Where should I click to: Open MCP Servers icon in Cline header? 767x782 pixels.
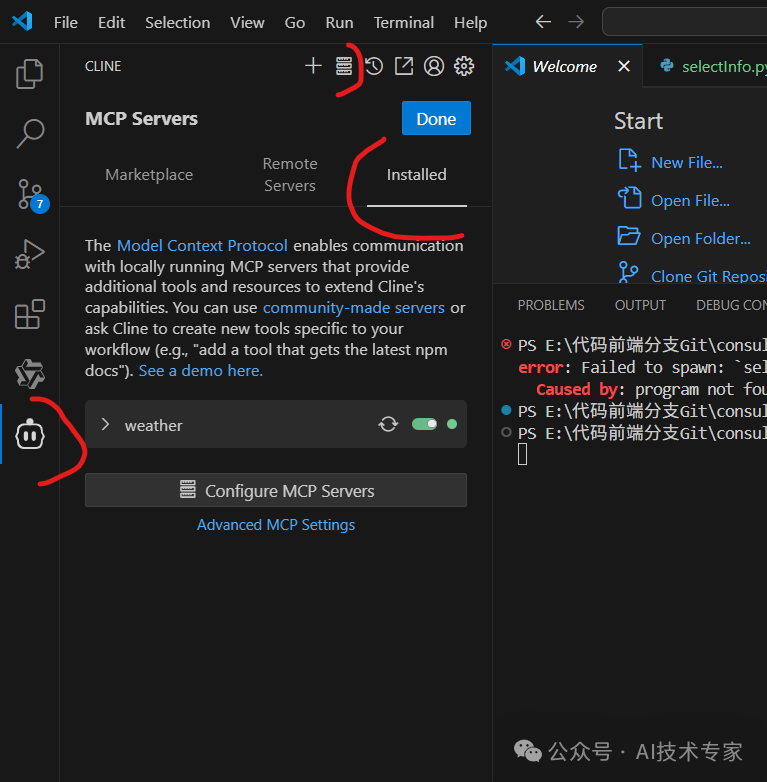(x=344, y=66)
